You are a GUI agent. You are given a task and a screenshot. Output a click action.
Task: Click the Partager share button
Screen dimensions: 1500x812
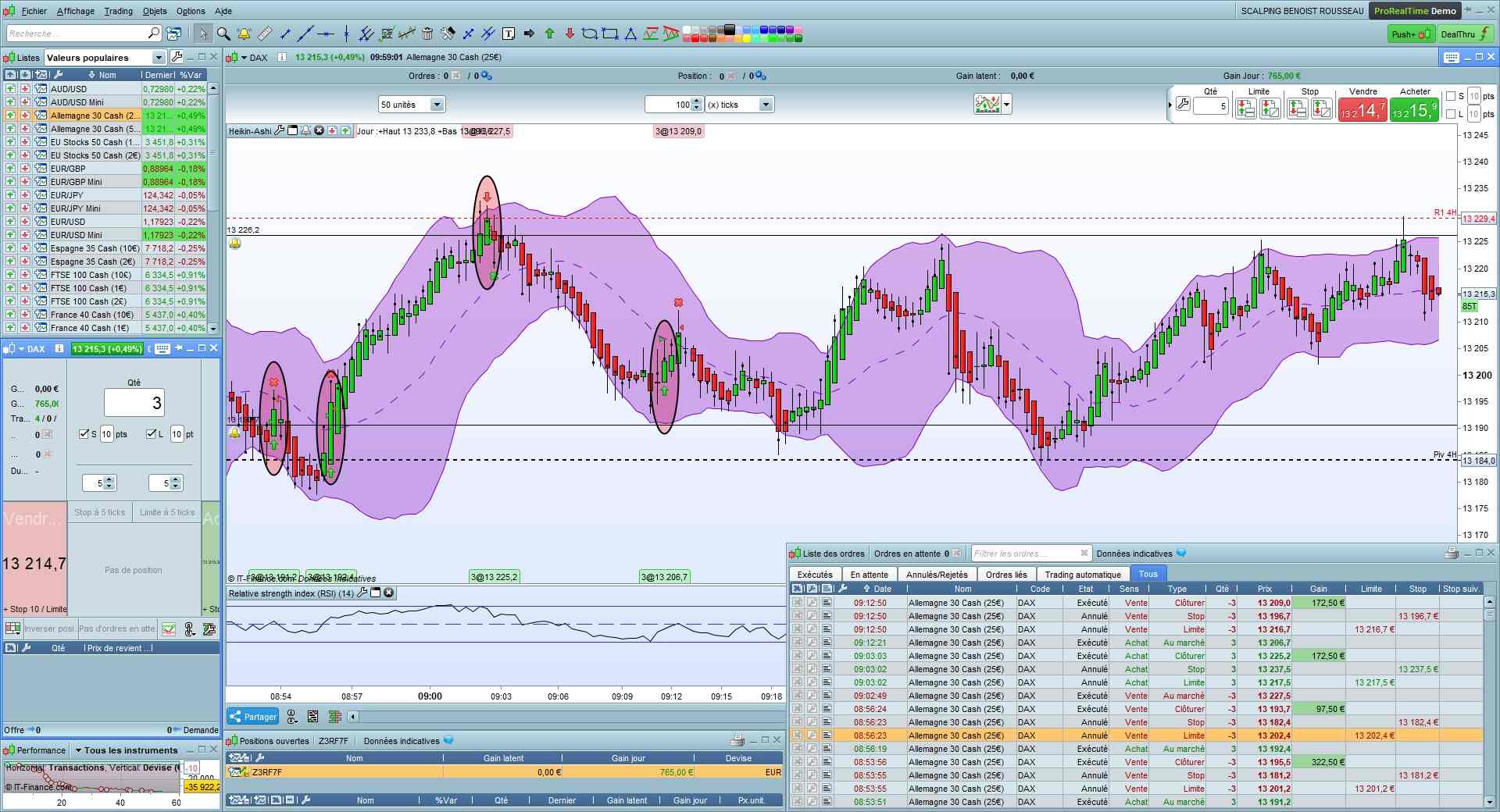click(x=253, y=717)
